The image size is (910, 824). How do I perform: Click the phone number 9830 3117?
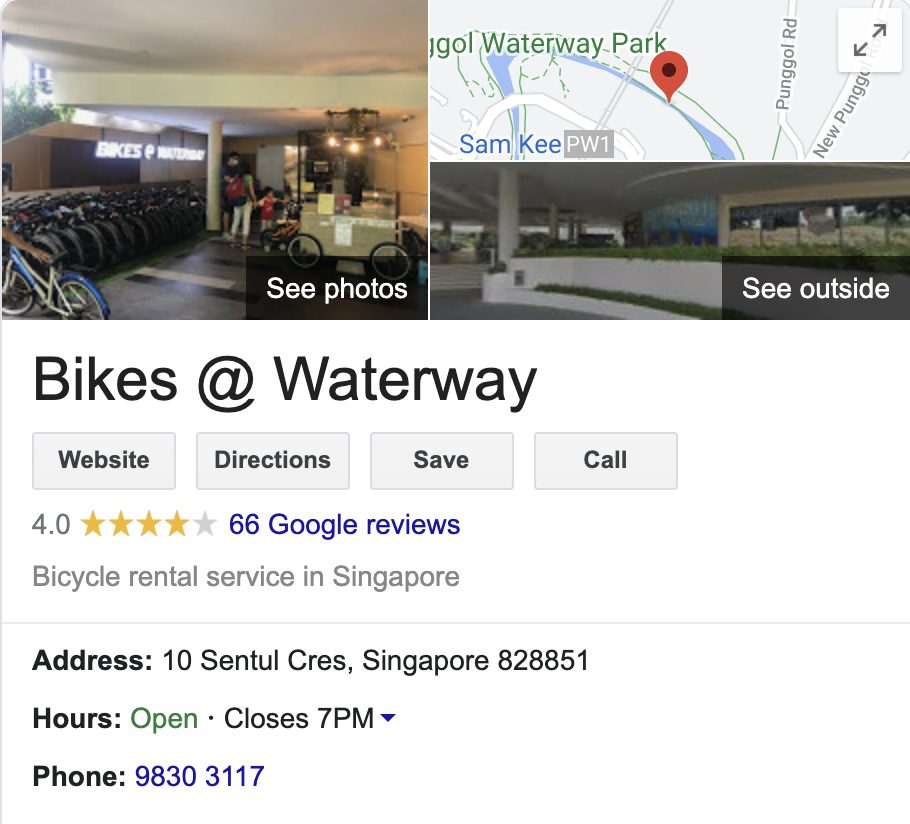point(200,776)
